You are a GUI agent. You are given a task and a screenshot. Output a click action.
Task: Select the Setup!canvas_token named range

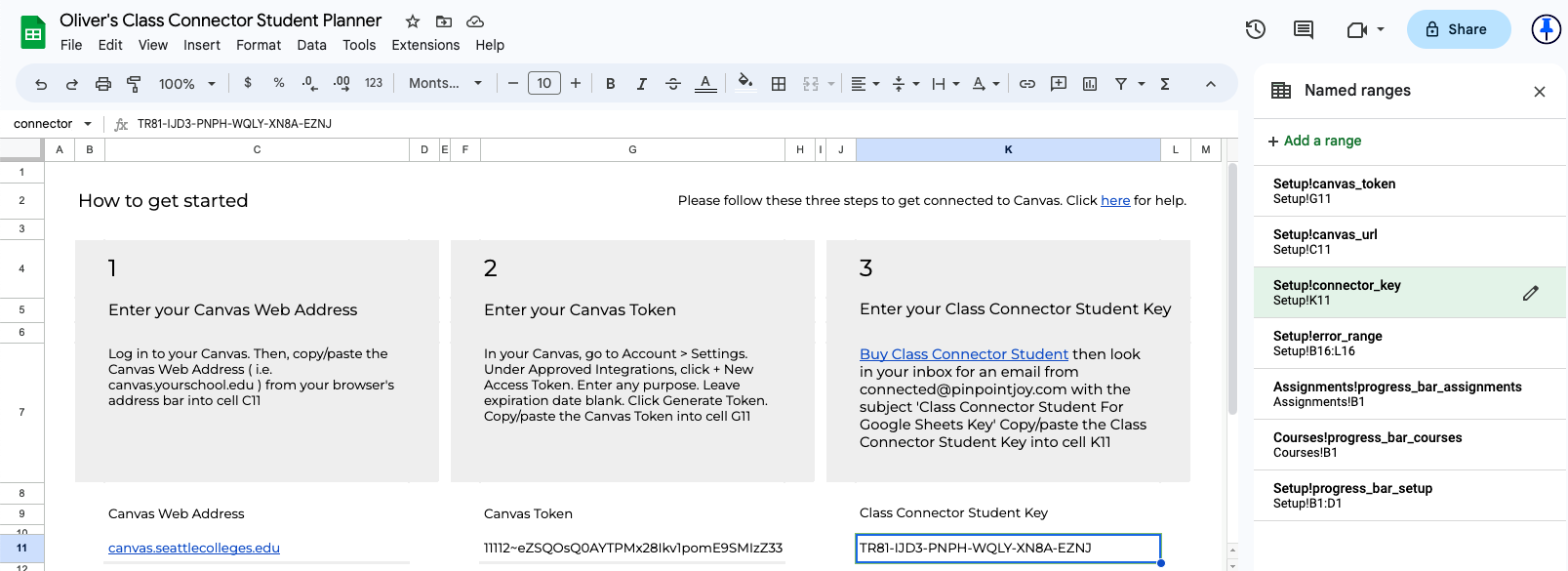click(x=1409, y=191)
